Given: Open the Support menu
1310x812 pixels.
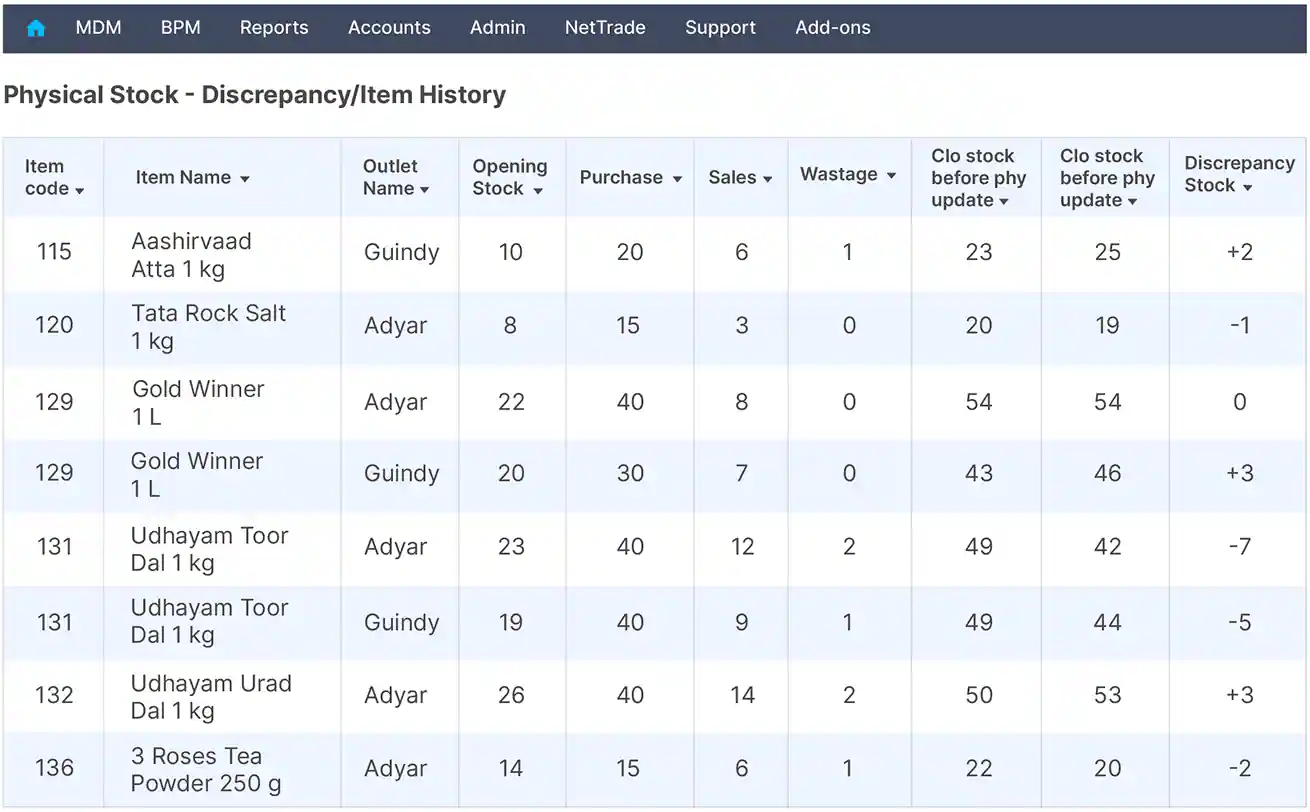Looking at the screenshot, I should 720,28.
